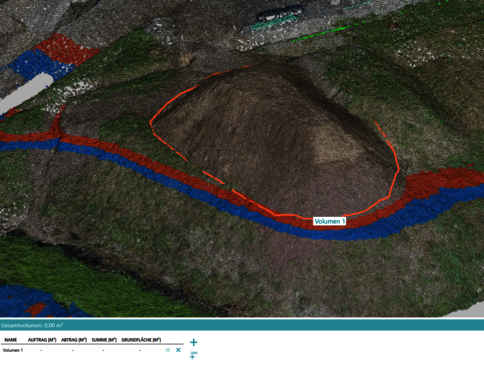This screenshot has width=484, height=391.
Task: Click the red-blue checkered patch at top left
Action: tap(50, 57)
